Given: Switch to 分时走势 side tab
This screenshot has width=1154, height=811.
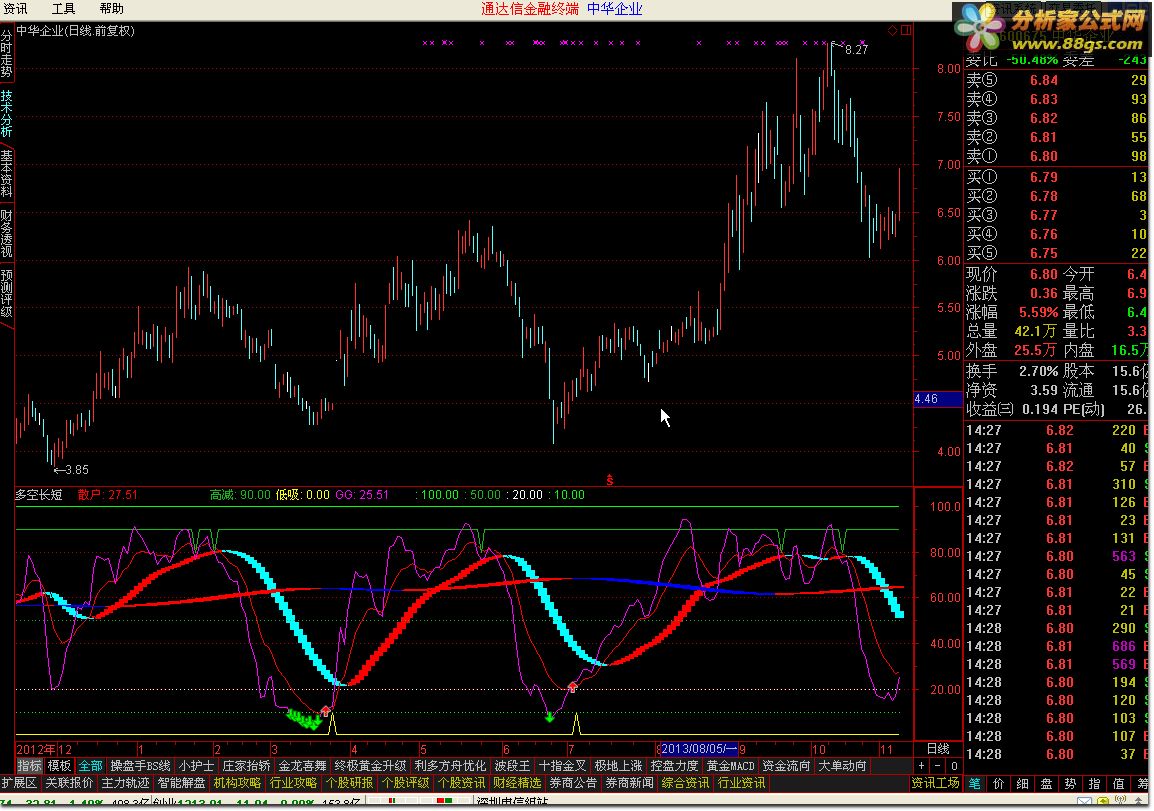Looking at the screenshot, I should click(7, 53).
